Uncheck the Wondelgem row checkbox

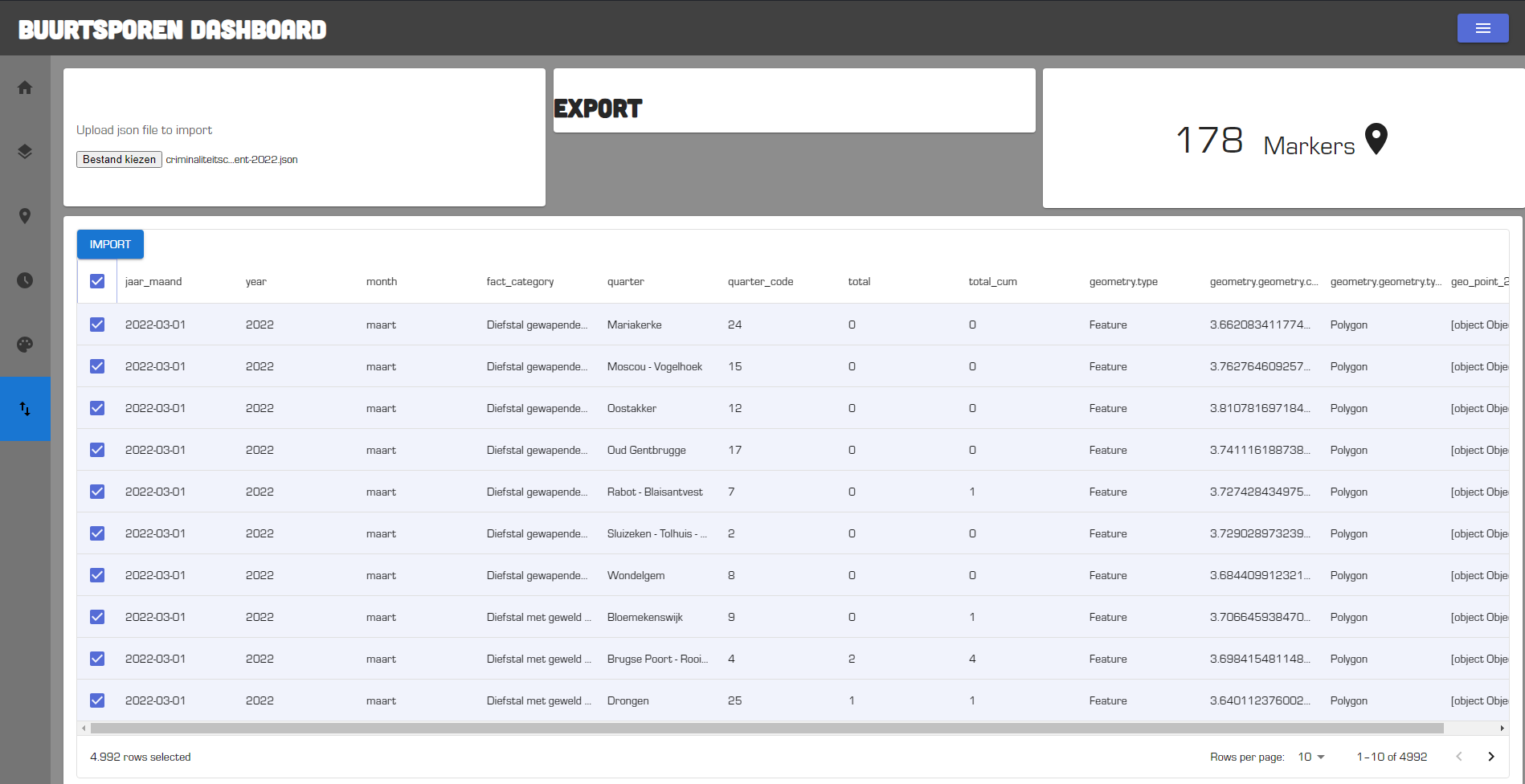click(97, 575)
